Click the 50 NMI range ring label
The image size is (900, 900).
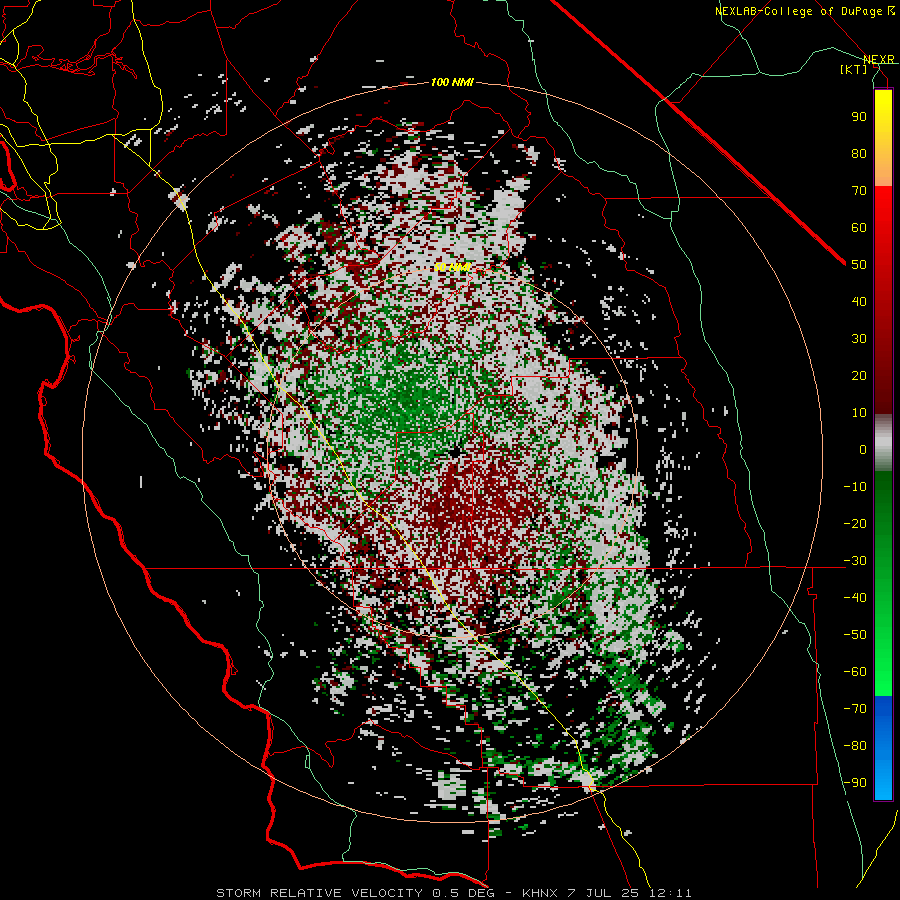tap(452, 267)
